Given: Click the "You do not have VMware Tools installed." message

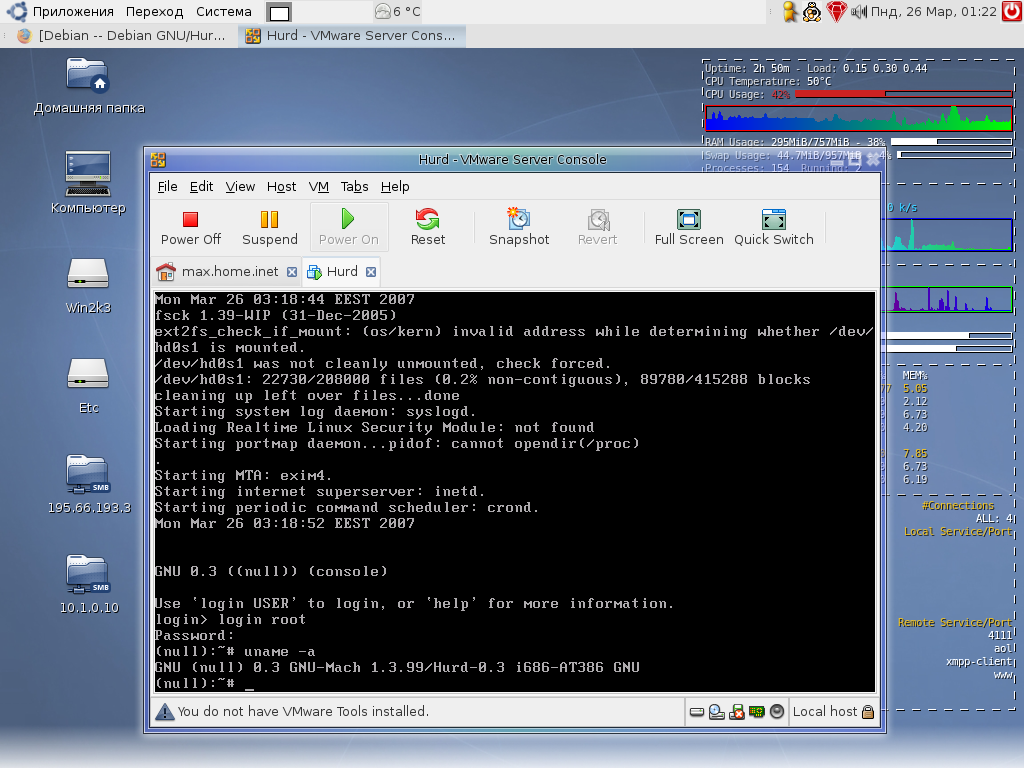Looking at the screenshot, I should coord(303,712).
